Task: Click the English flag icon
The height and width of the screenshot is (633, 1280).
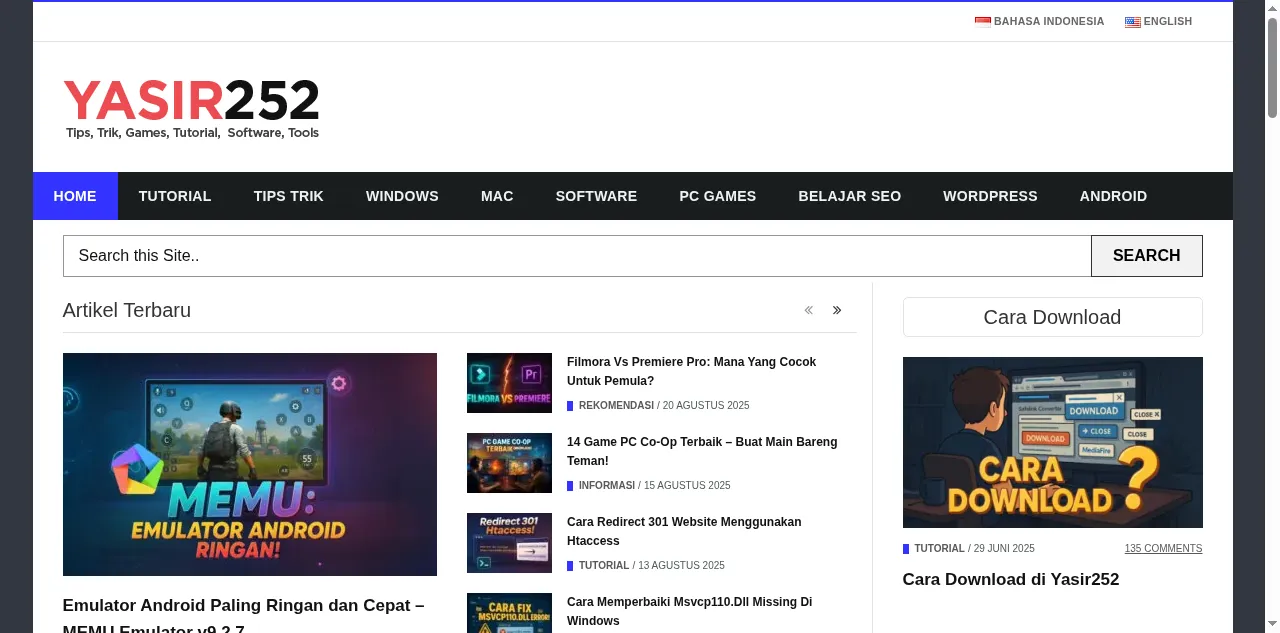Action: (x=1132, y=22)
